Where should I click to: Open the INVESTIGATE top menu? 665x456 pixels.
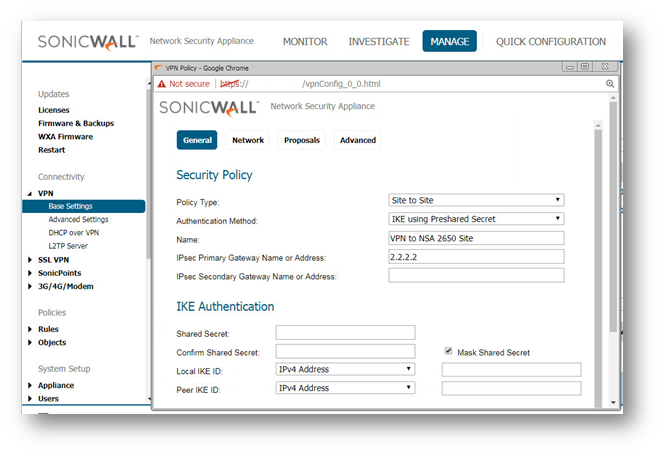[379, 42]
